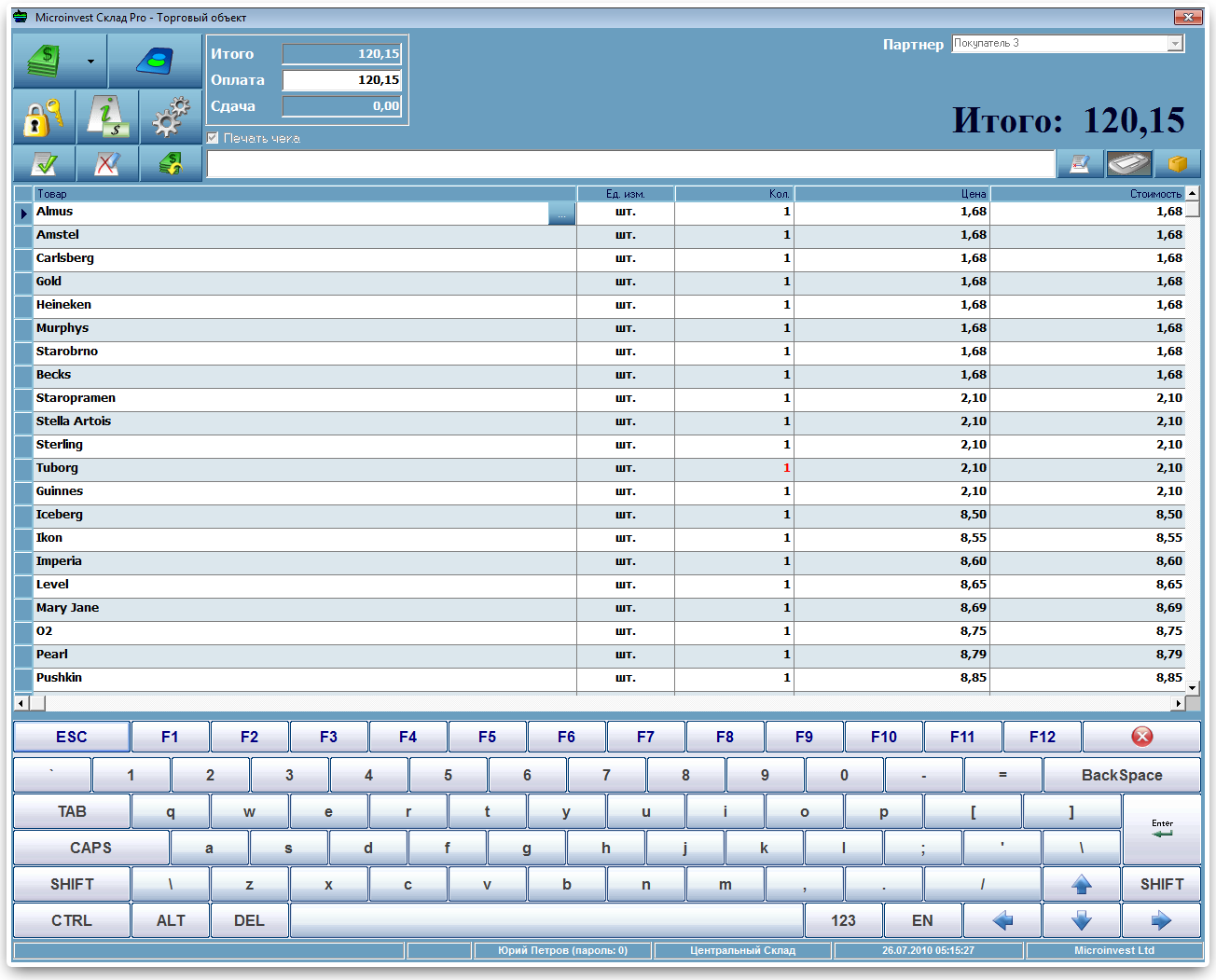The height and width of the screenshot is (980, 1216).
Task: Click the up arrow key on keyboard
Action: tap(1082, 884)
